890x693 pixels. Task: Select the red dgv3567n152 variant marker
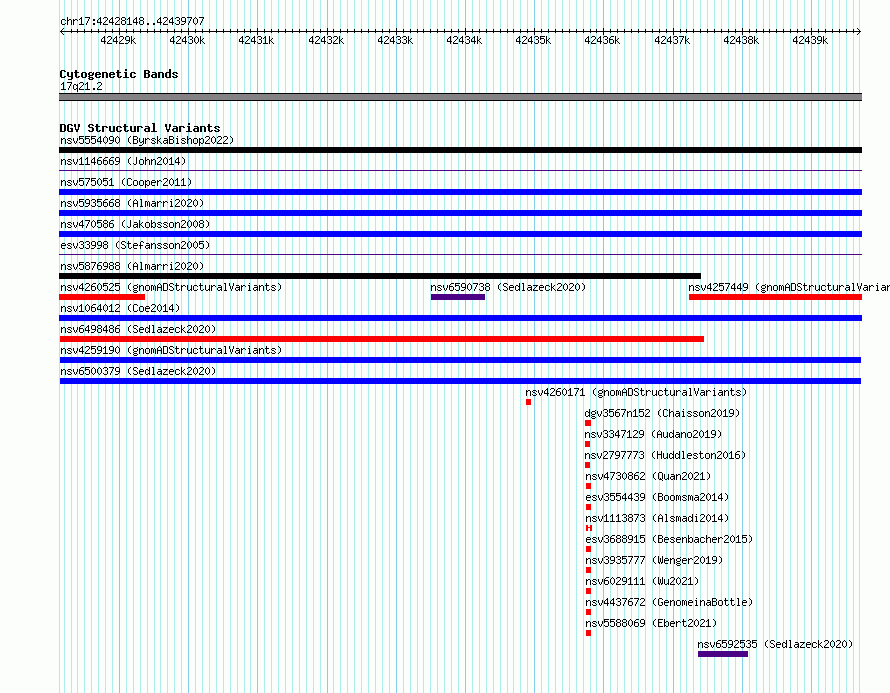588,423
